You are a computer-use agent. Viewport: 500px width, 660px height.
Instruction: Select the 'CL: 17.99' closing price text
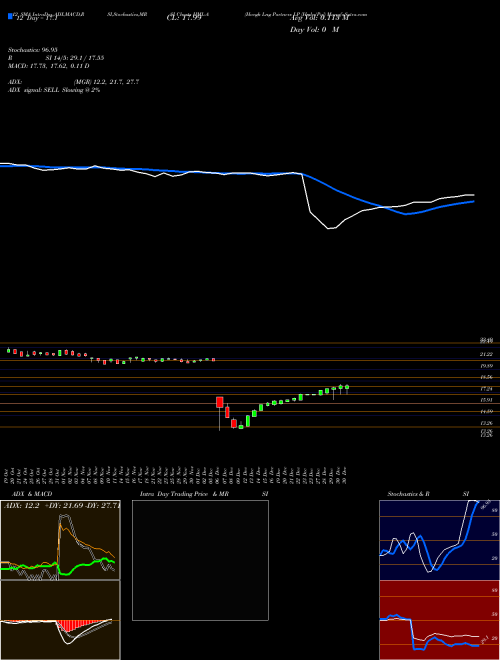184,18
